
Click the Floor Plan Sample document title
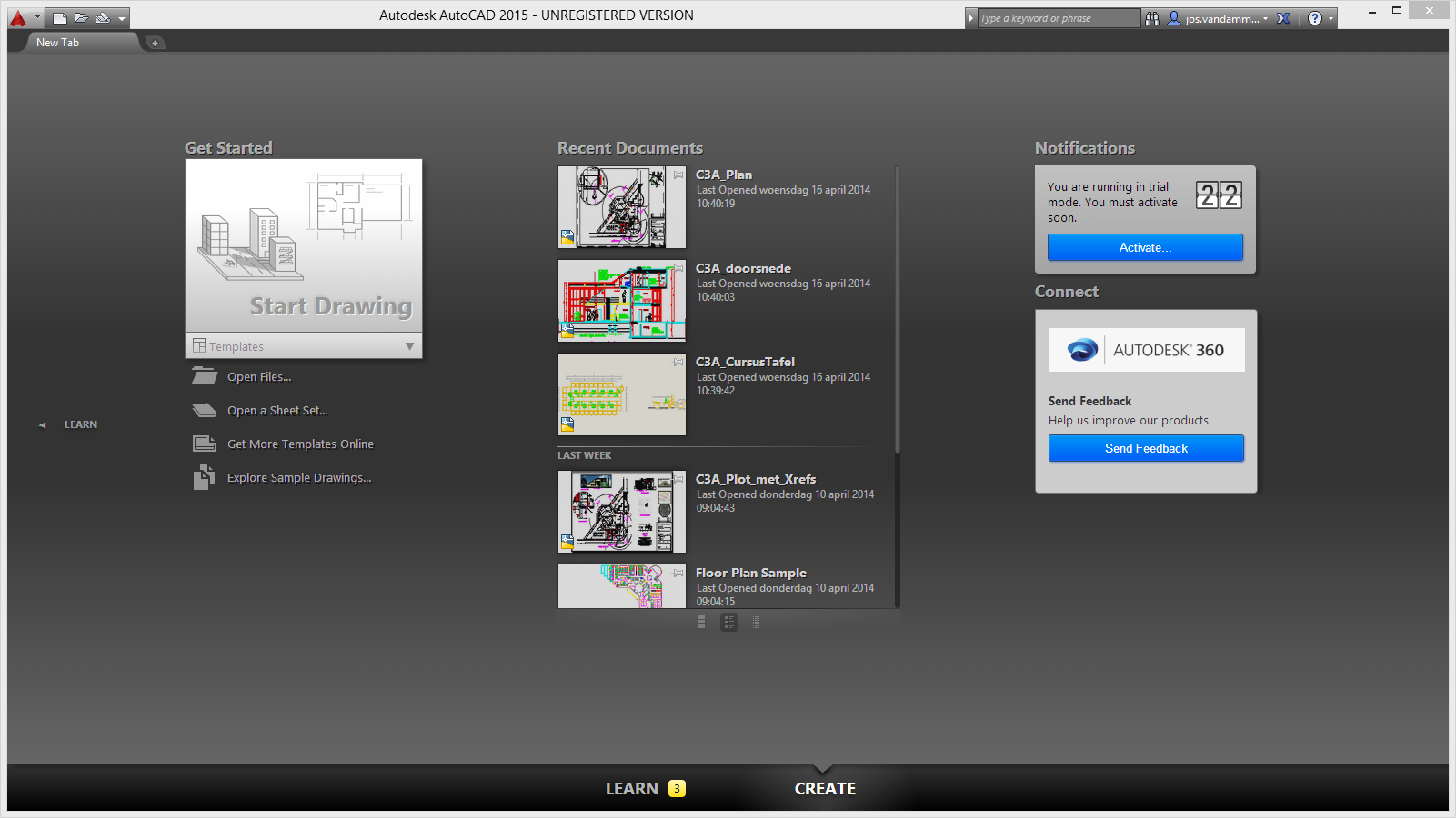[x=751, y=573]
